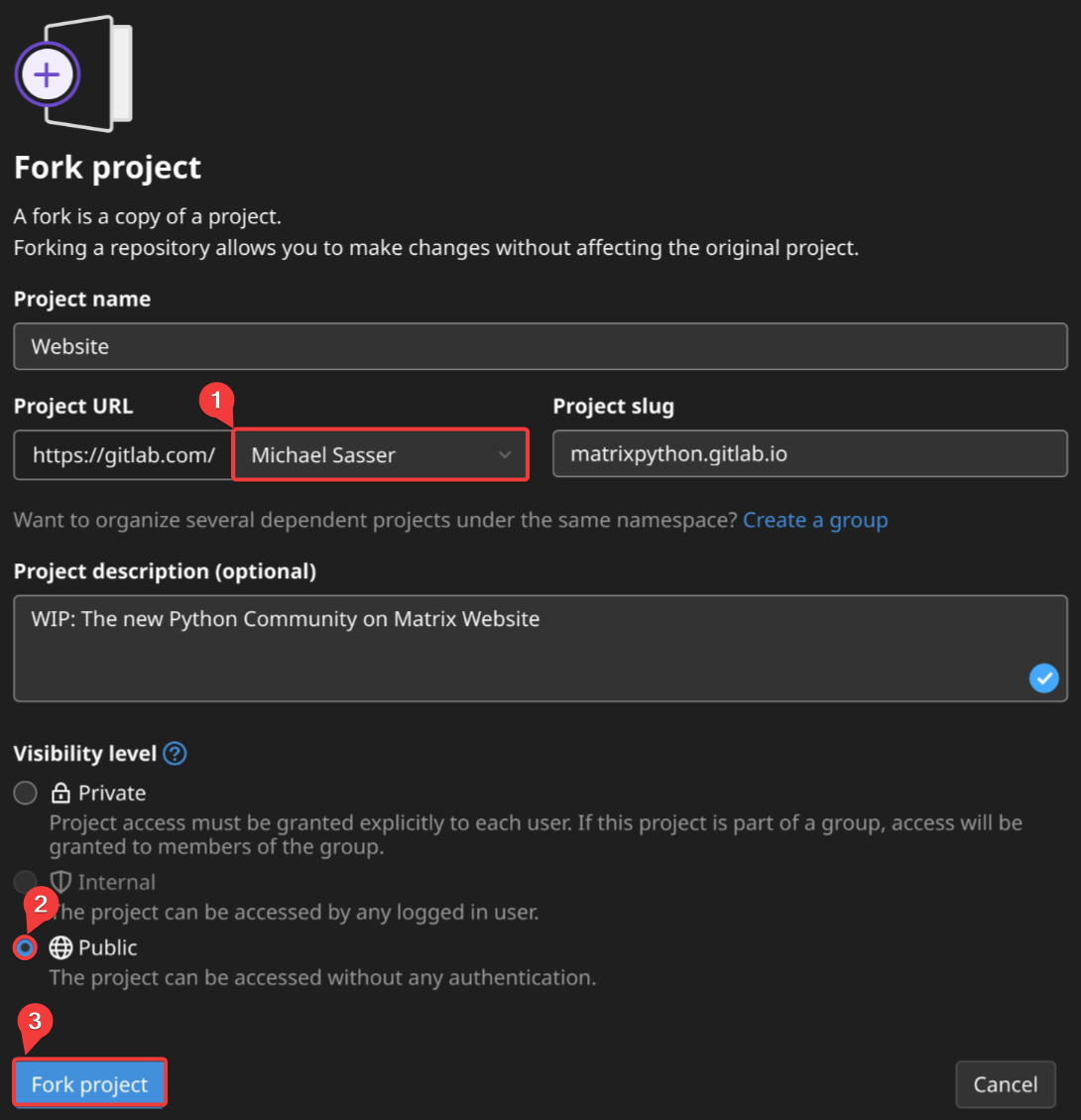Open the Visibility level help icon
Image resolution: width=1081 pixels, height=1120 pixels.
tap(175, 754)
